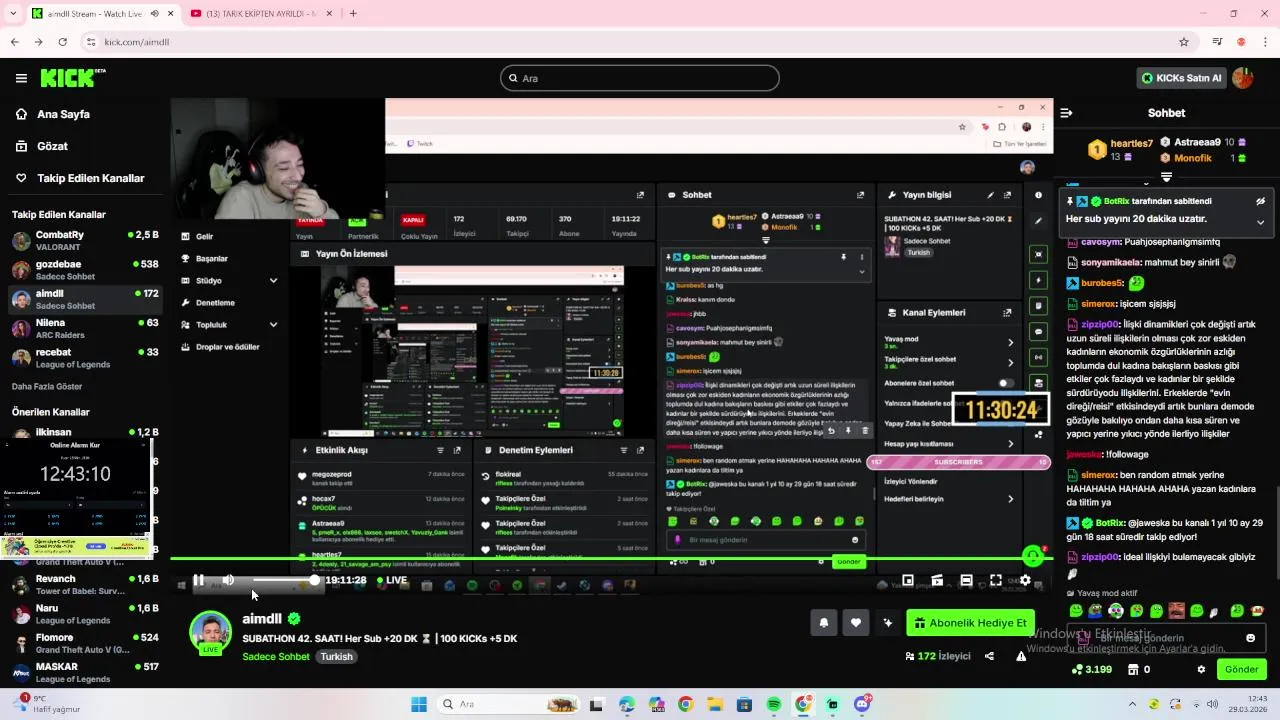Open Flomore recommended channel
The width and height of the screenshot is (1280, 720).
click(85, 643)
